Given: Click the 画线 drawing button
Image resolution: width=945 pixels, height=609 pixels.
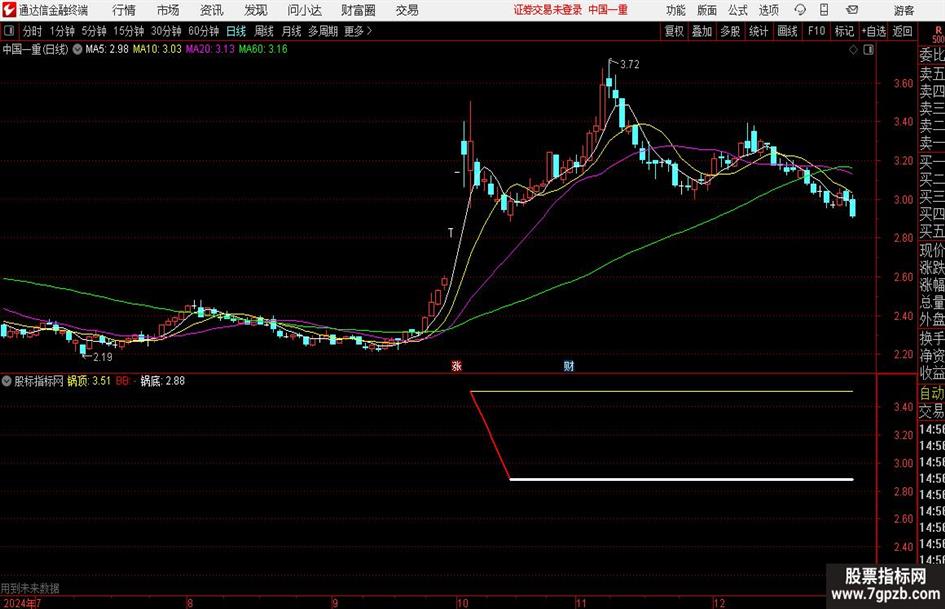Looking at the screenshot, I should pyautogui.click(x=787, y=31).
